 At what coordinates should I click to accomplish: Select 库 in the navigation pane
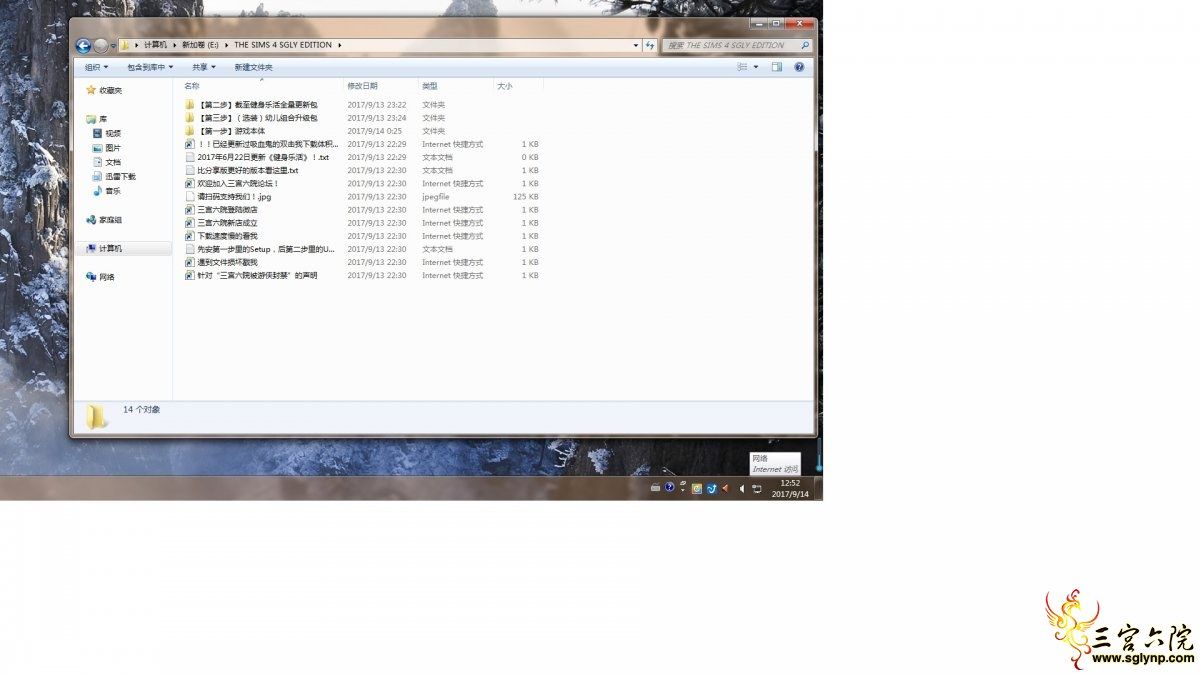pos(103,119)
